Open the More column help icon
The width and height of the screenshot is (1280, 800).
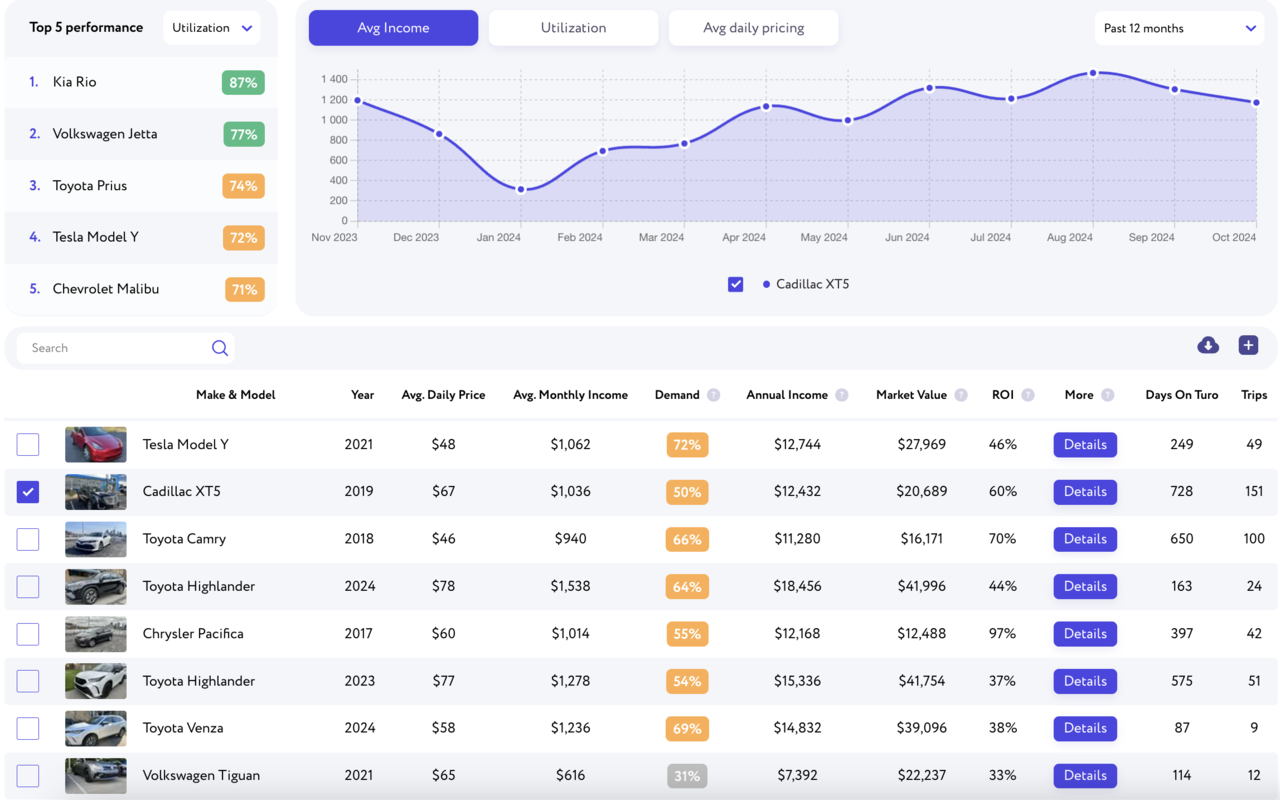[1108, 395]
